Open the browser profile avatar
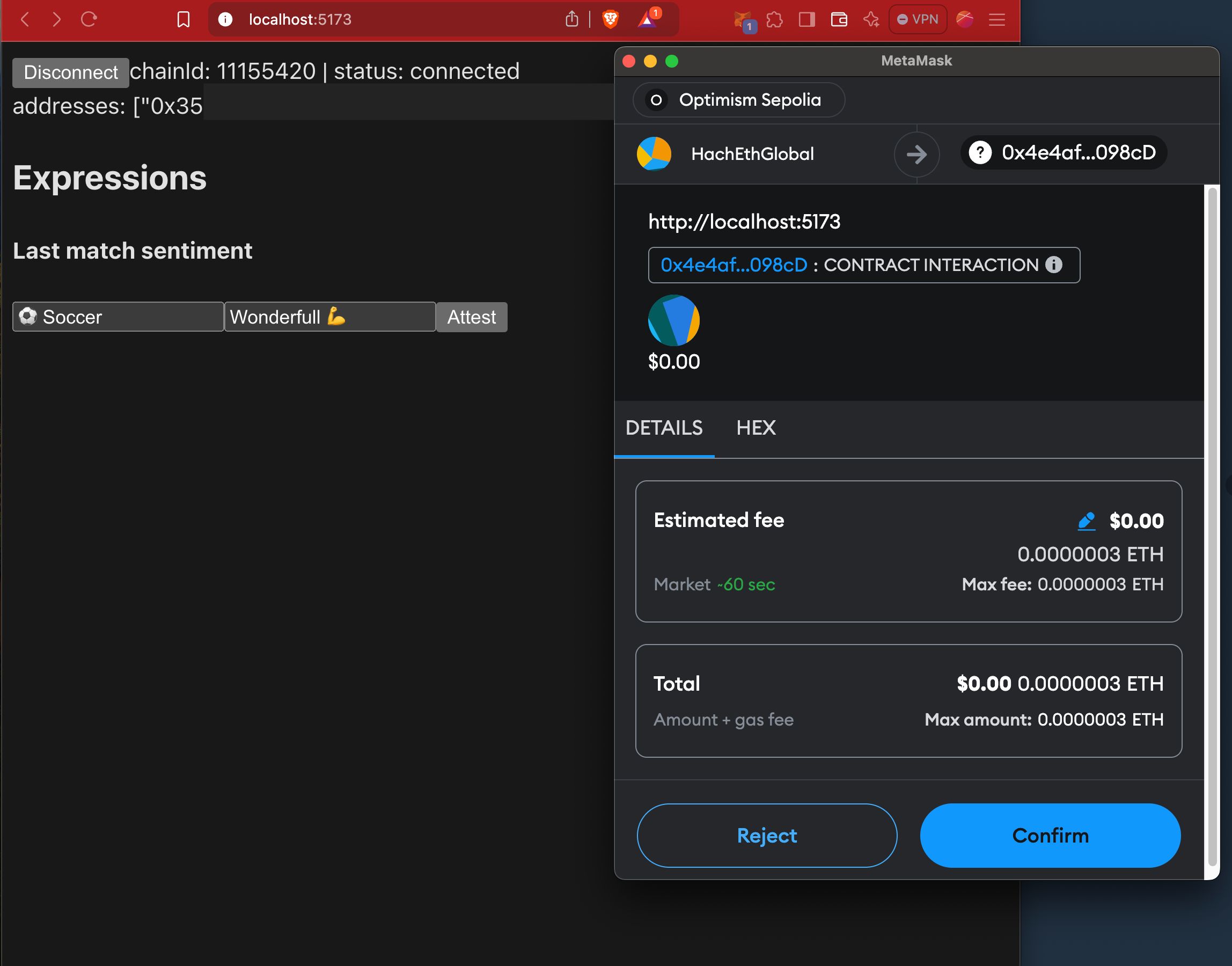The height and width of the screenshot is (966, 1232). 965,20
